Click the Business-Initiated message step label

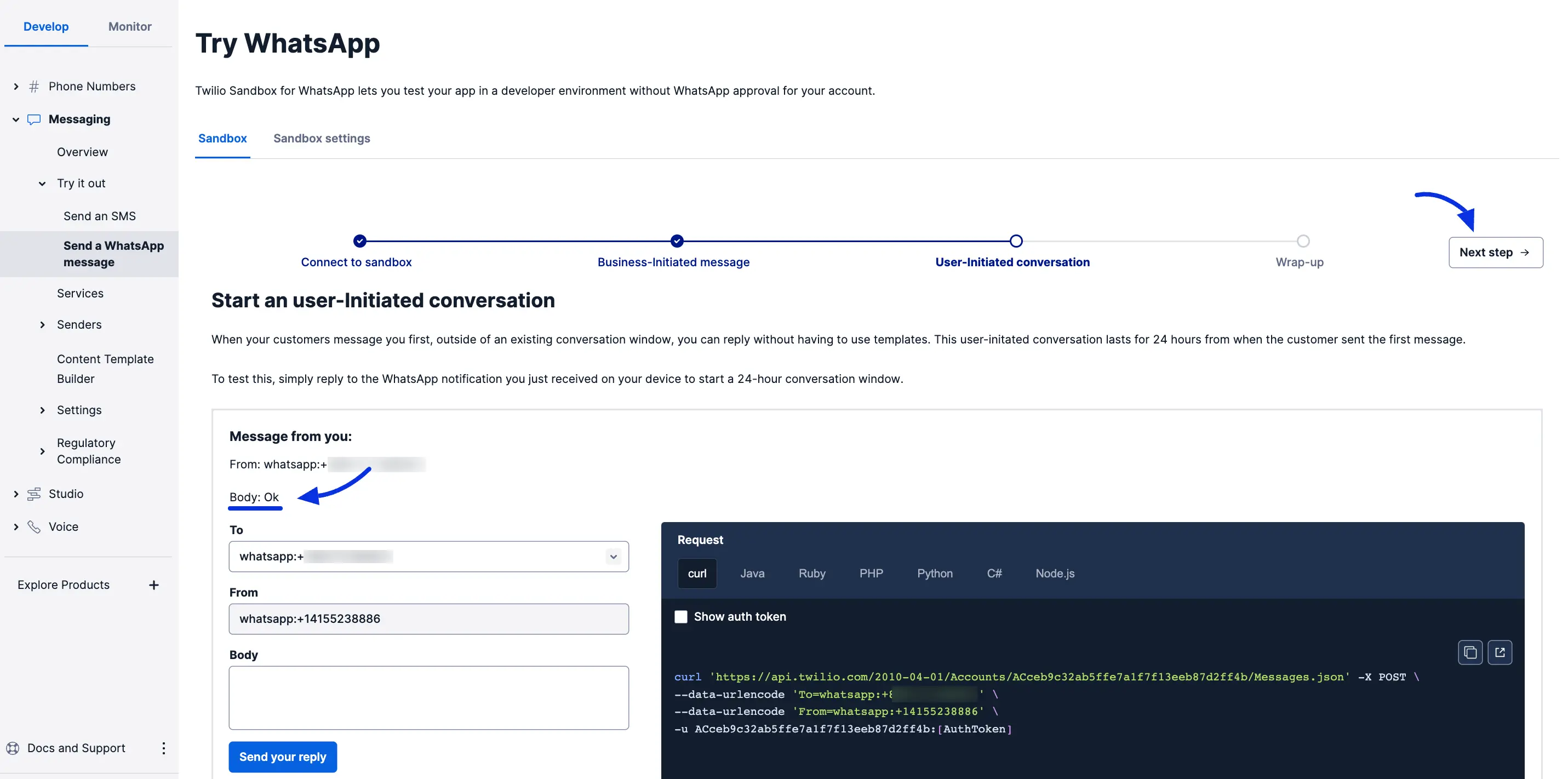673,262
